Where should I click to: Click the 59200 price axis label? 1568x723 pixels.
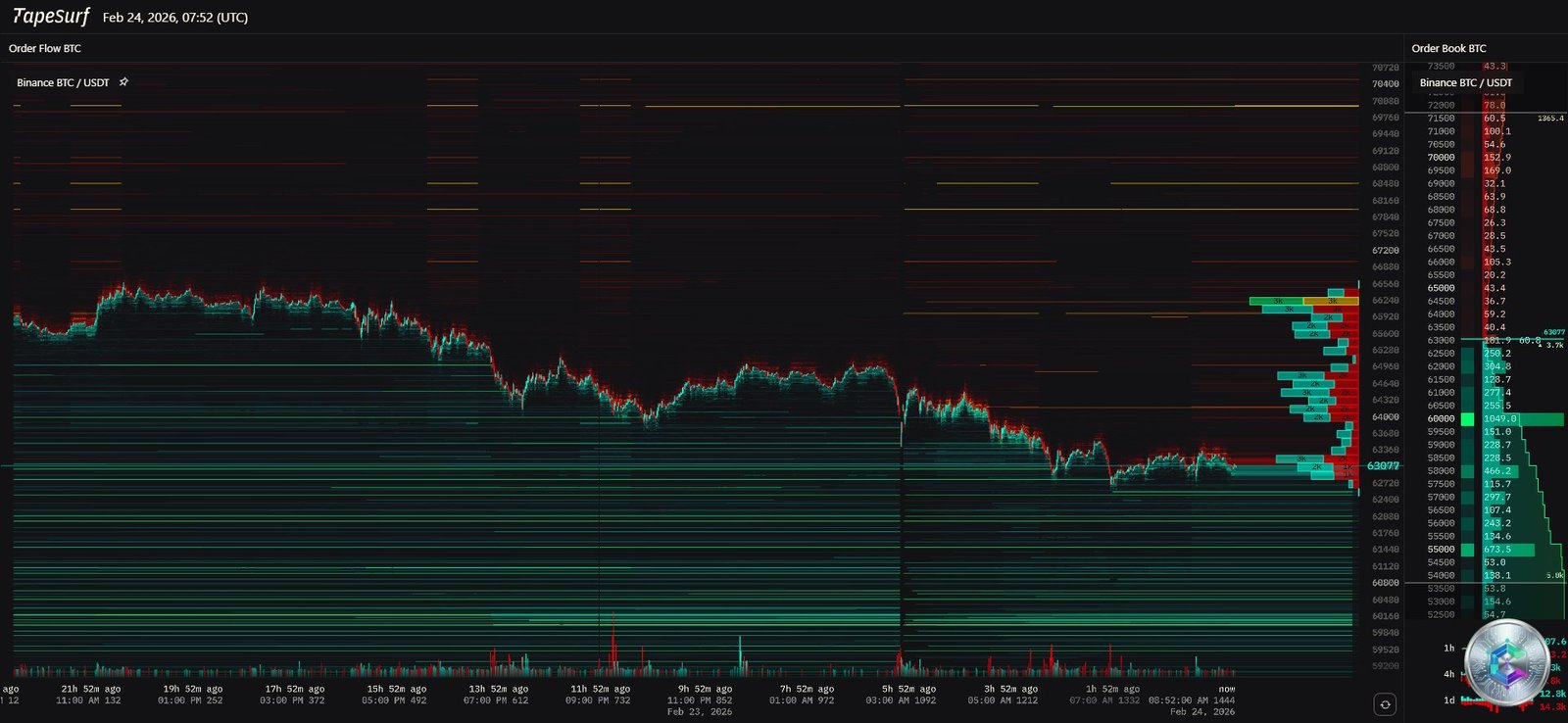pos(1385,666)
